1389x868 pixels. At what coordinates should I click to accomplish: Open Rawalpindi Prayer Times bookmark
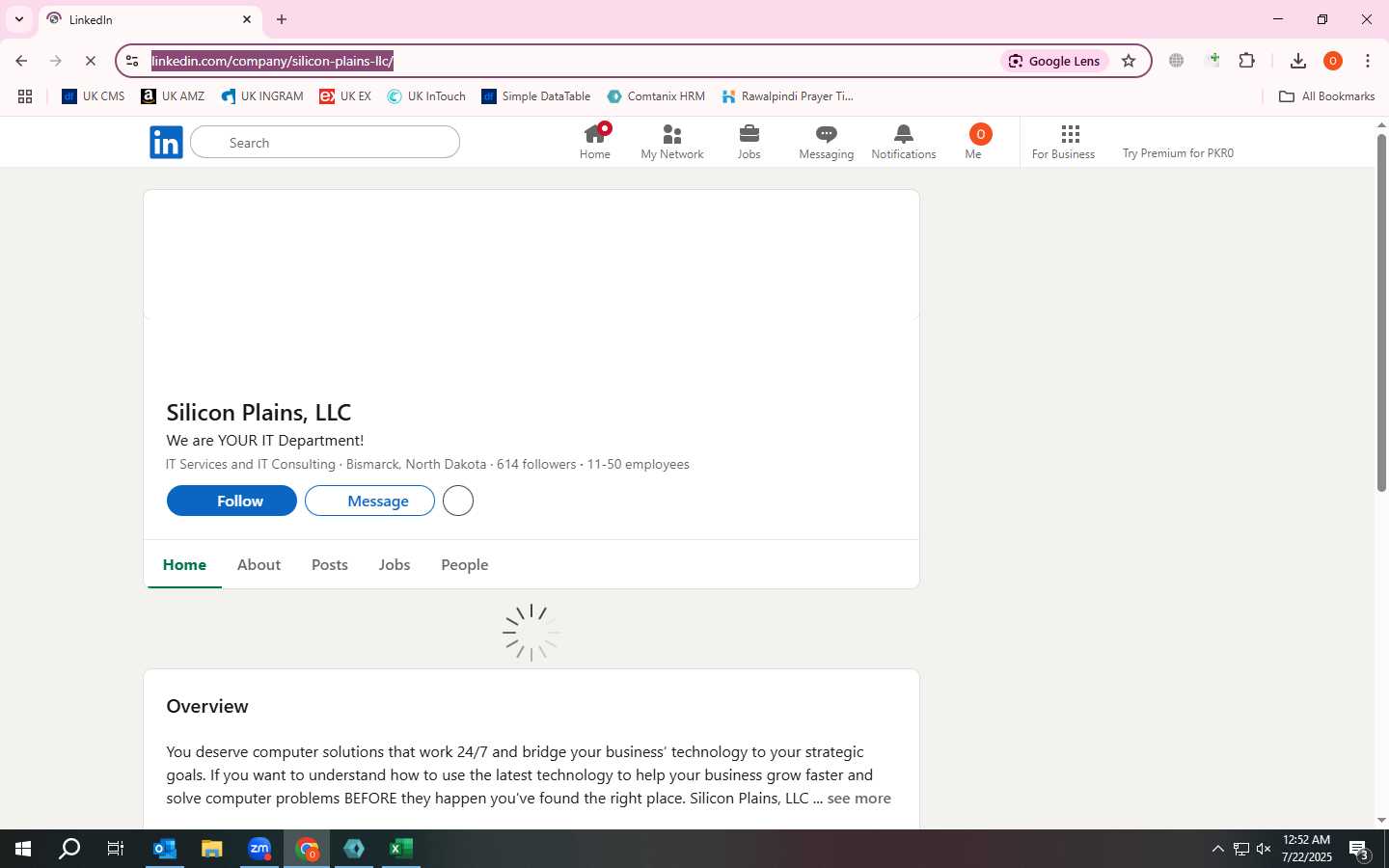pyautogui.click(x=787, y=96)
